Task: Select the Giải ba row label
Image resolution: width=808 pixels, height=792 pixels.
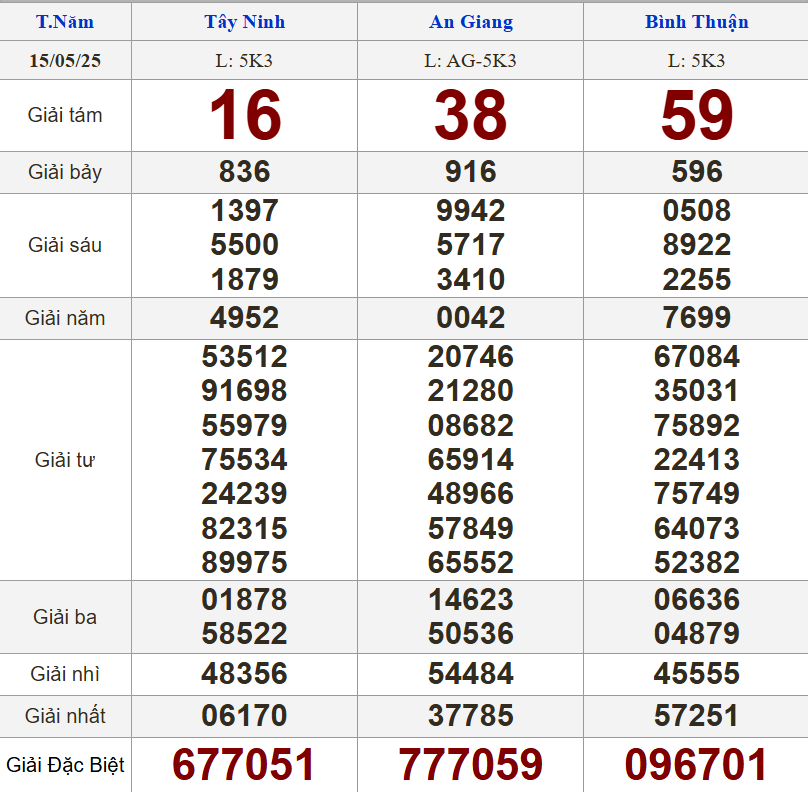Action: tap(65, 617)
